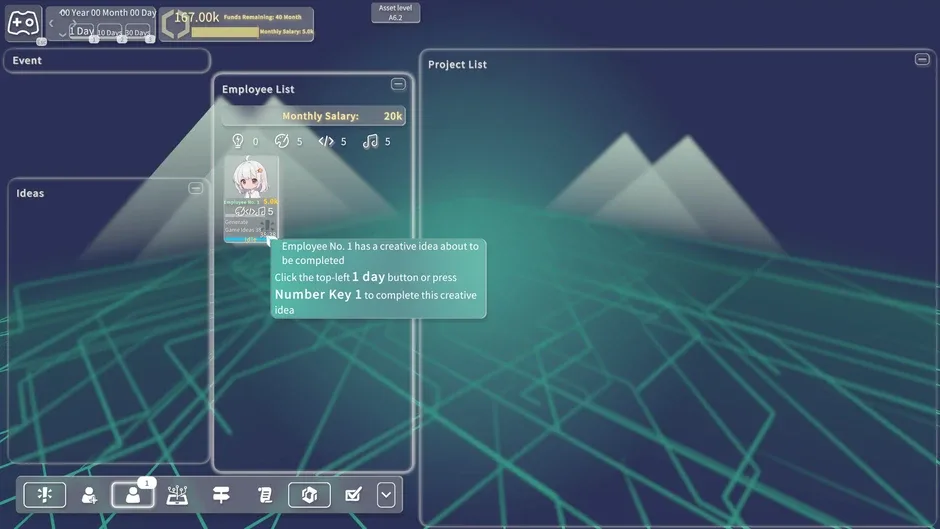The width and height of the screenshot is (940, 529).
Task: Click the tutorial tooltip about creative idea
Action: point(378,278)
